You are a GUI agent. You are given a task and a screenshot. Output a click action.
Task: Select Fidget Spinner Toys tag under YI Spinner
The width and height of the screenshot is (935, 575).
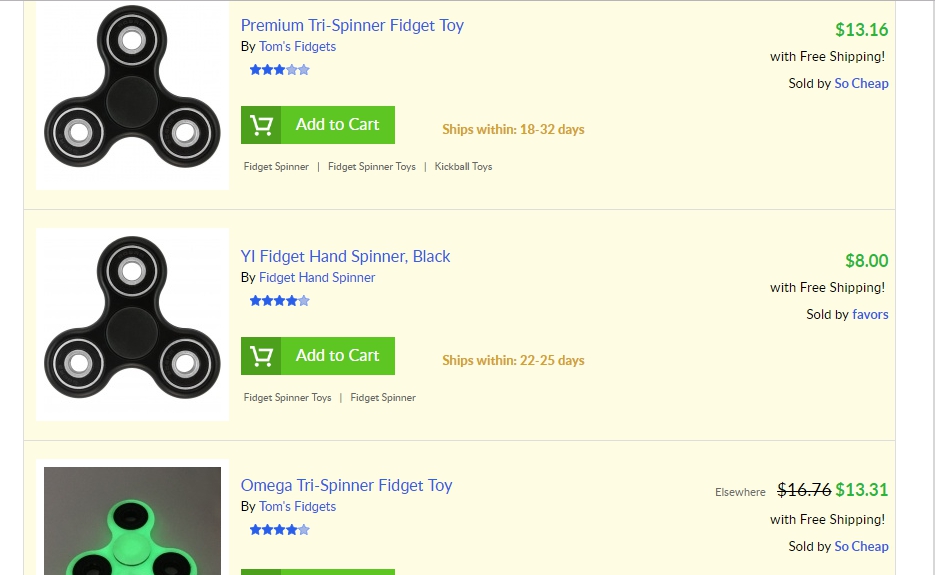[287, 398]
